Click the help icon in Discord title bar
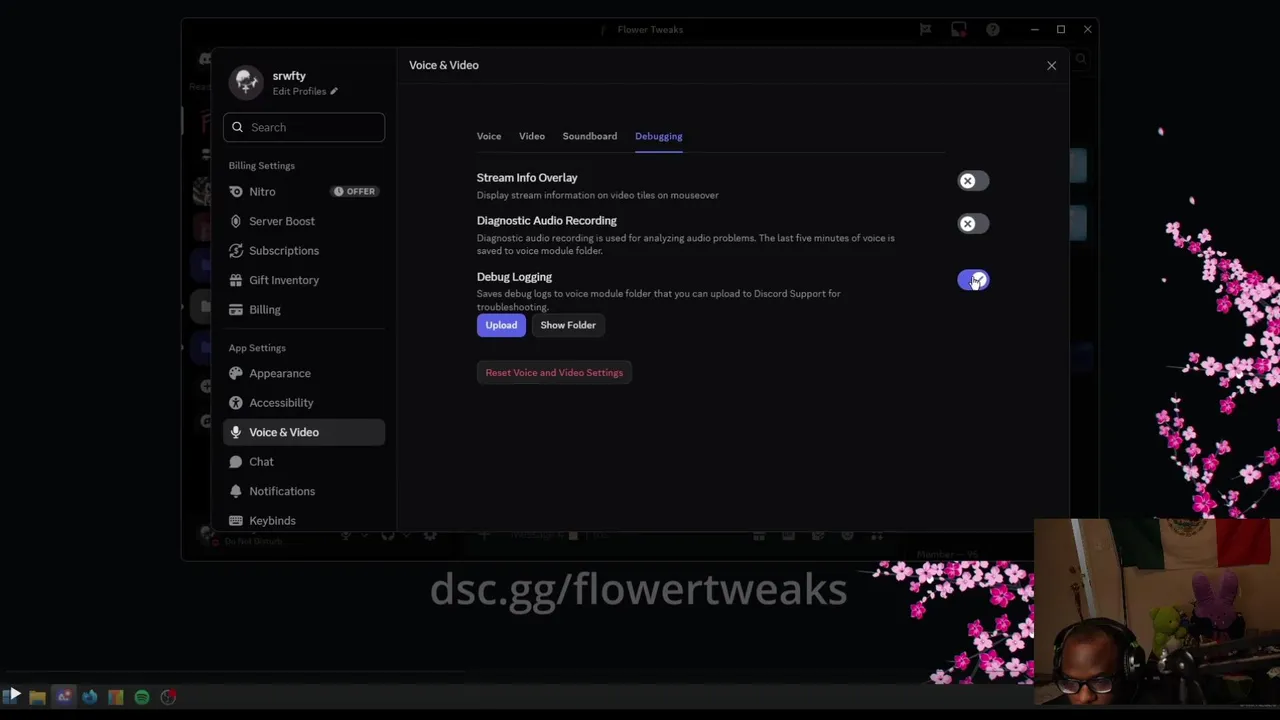This screenshot has height=720, width=1280. (x=993, y=30)
